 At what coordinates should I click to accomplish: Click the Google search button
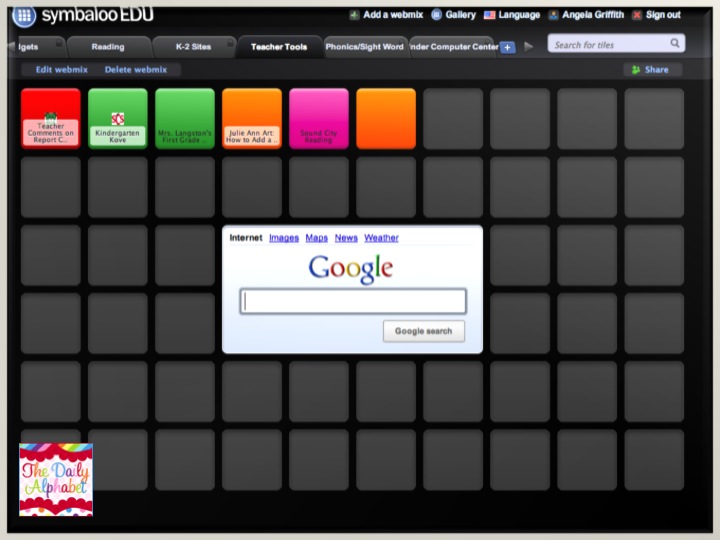point(423,331)
